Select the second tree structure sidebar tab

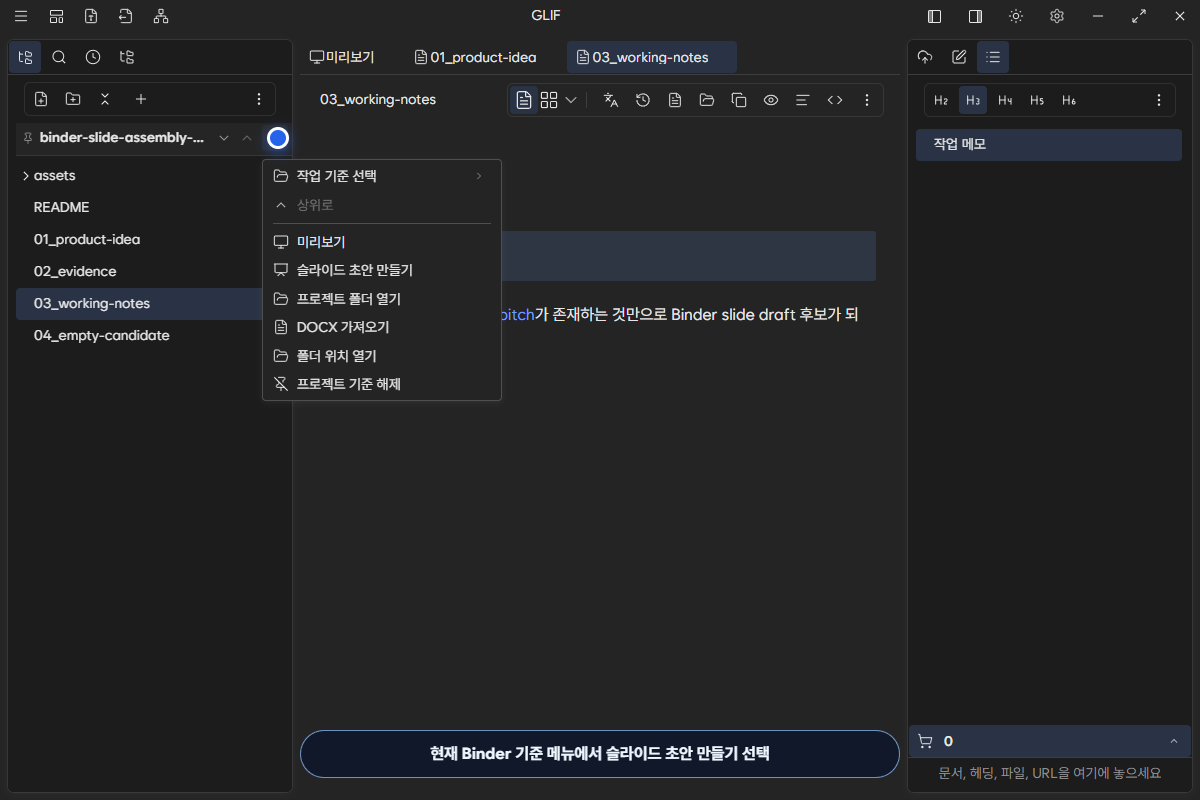point(127,57)
